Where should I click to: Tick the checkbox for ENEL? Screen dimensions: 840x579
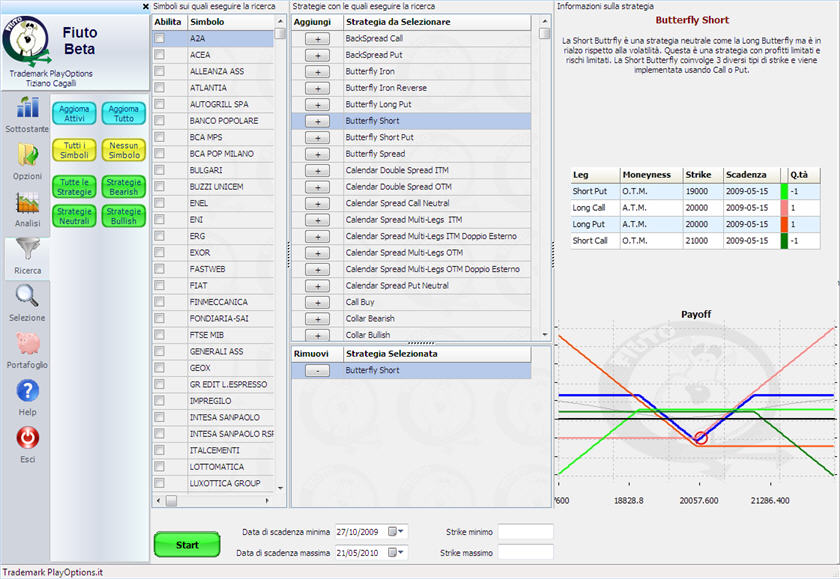pyautogui.click(x=159, y=203)
